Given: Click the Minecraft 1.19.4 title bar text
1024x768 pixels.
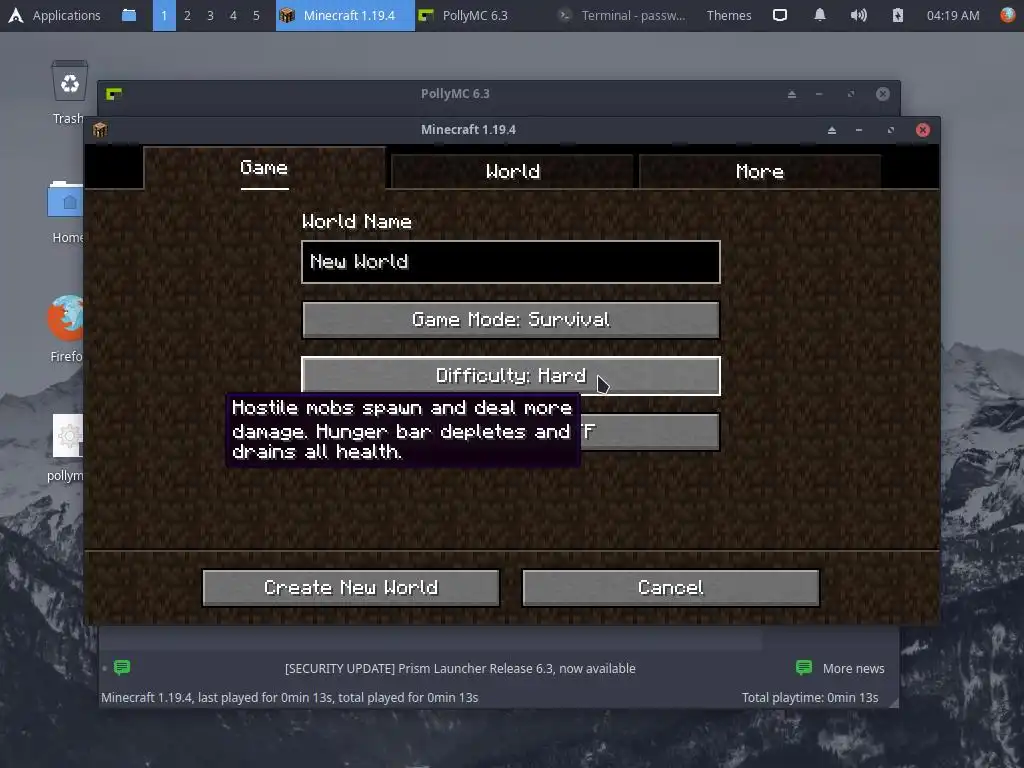Looking at the screenshot, I should [468, 129].
